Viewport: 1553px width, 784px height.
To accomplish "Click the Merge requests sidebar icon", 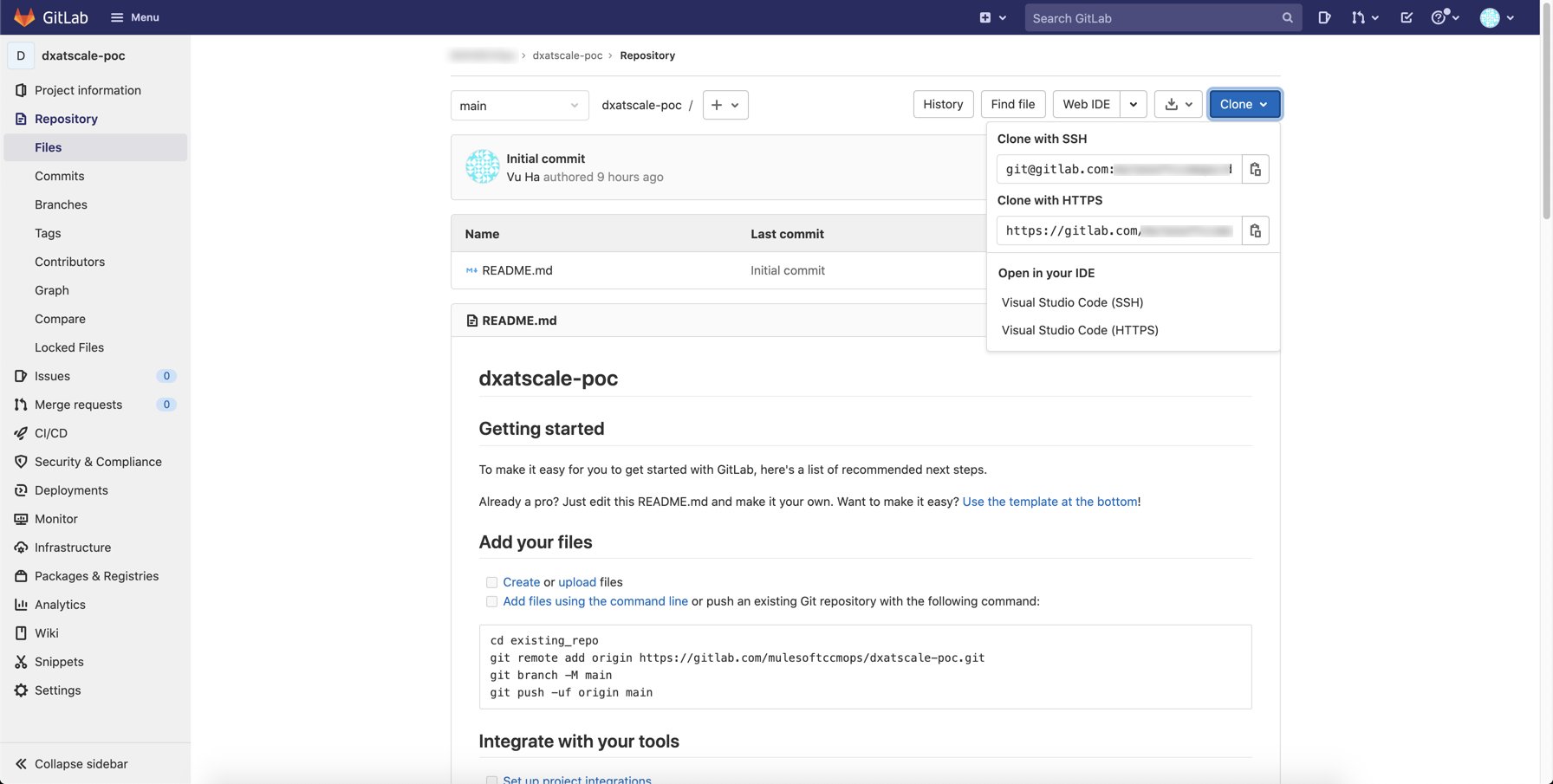I will tap(21, 405).
